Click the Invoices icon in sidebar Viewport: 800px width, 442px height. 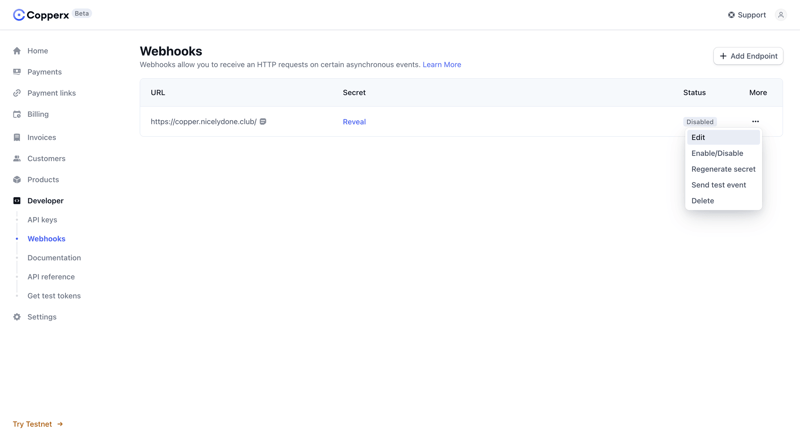pyautogui.click(x=17, y=137)
